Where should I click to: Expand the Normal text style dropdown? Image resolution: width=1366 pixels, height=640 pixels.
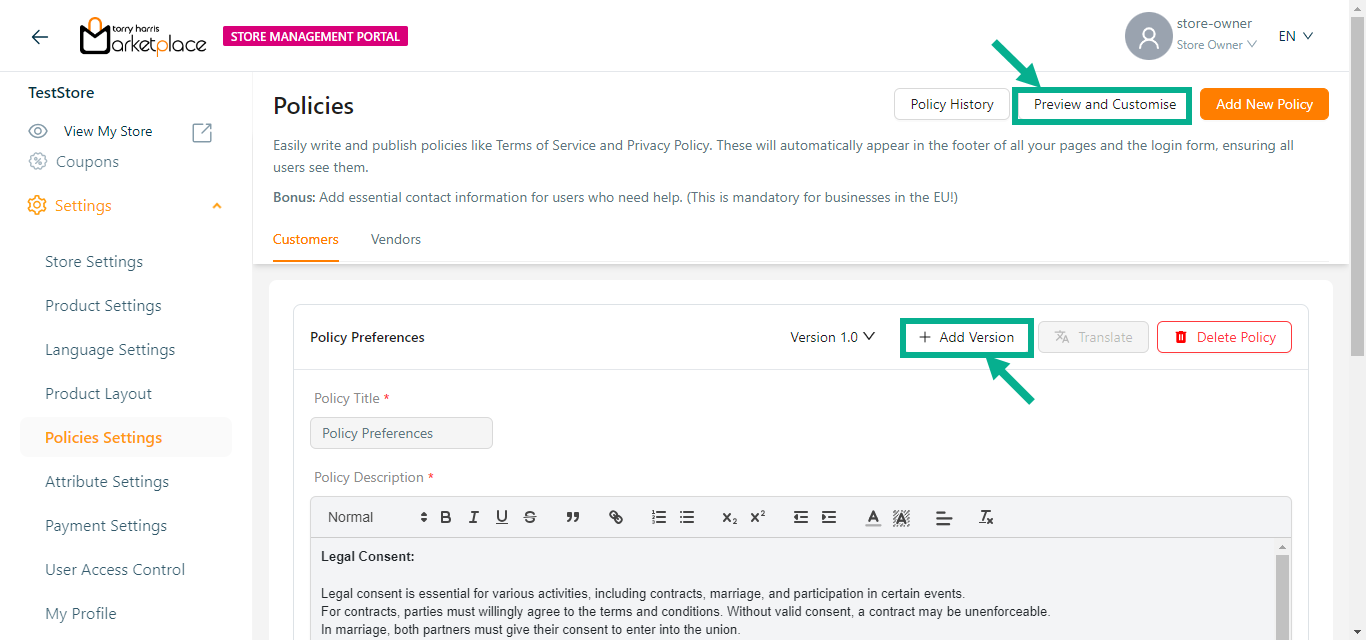(377, 517)
